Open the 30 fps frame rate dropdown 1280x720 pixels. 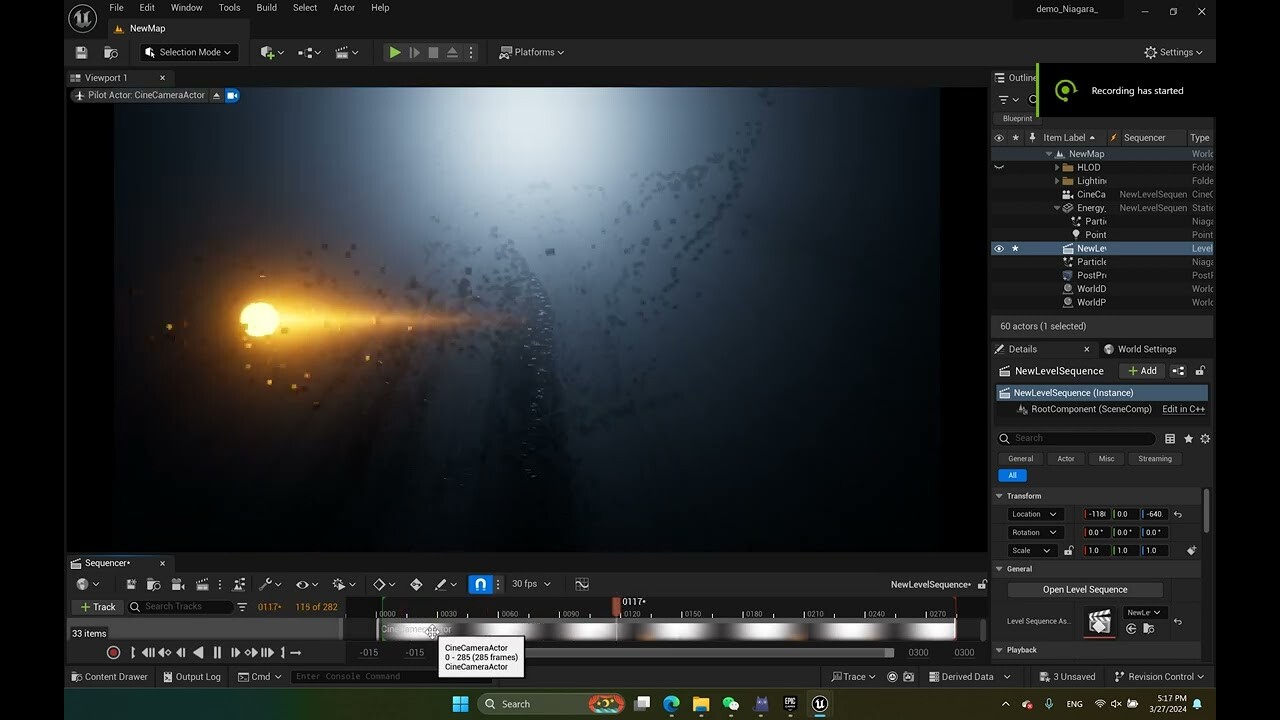pyautogui.click(x=531, y=584)
